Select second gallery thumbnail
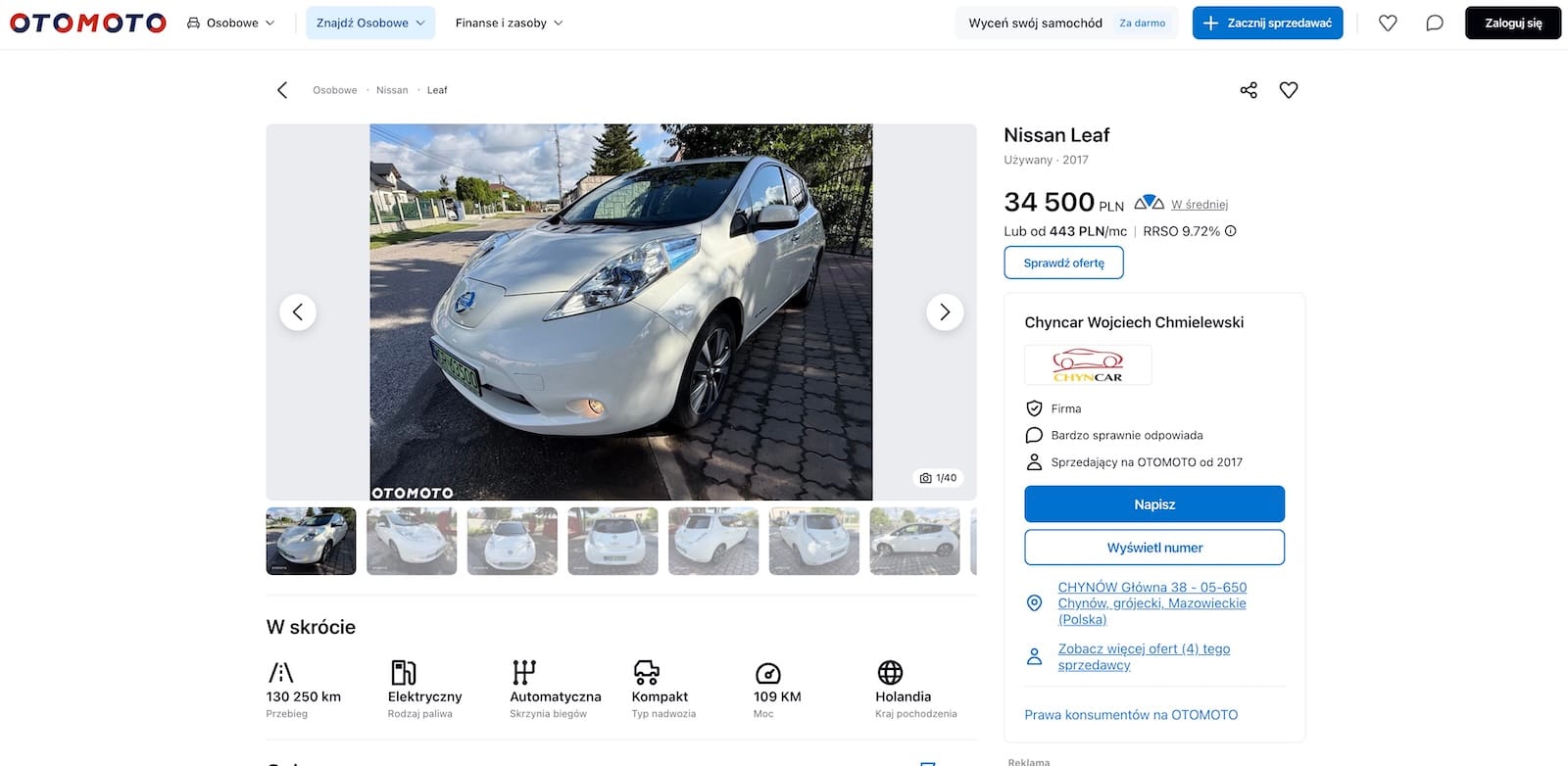 412,541
